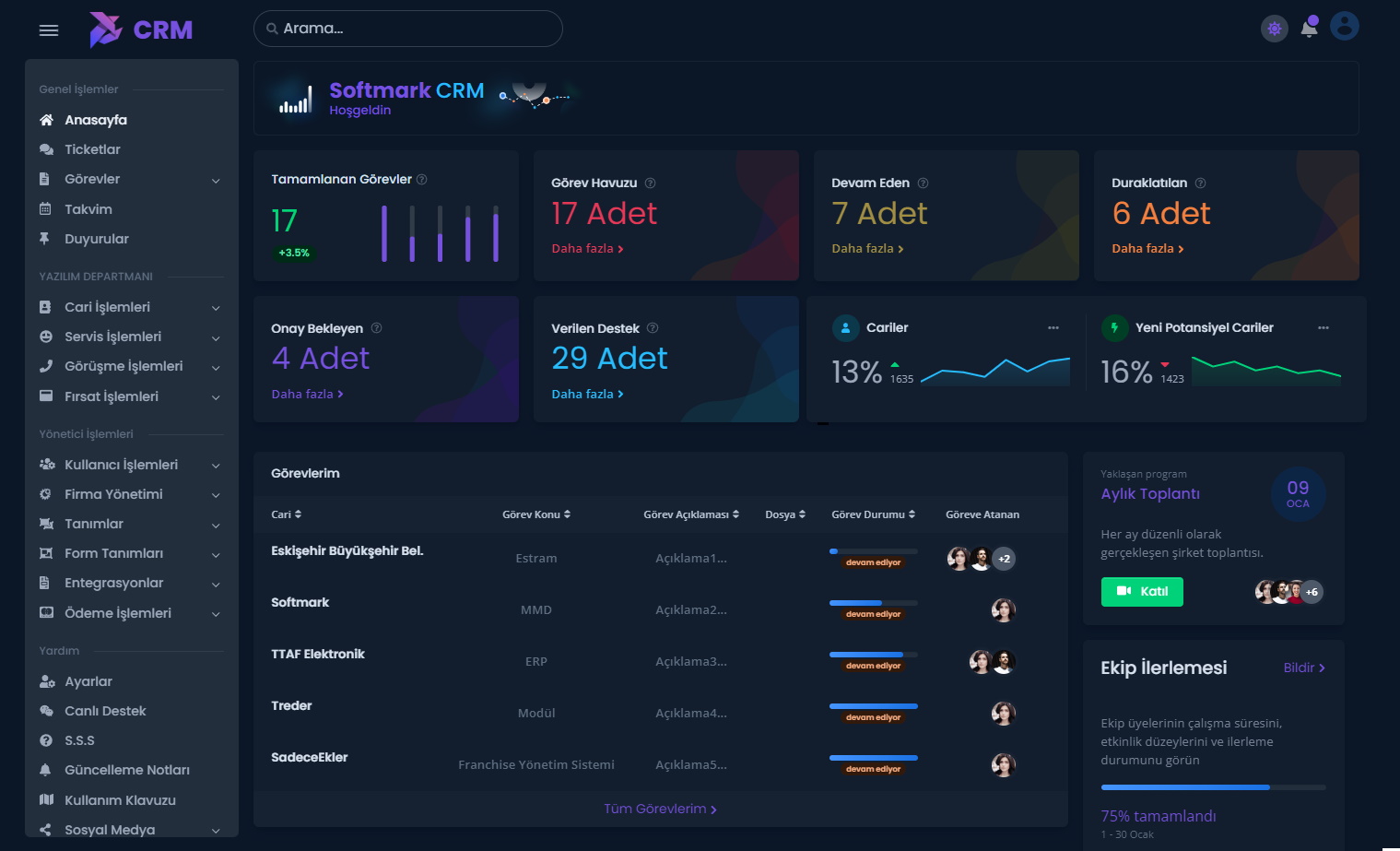Viewport: 1400px width, 851px height.
Task: Click the Ekip İlerlemesi progress bar
Action: [x=1213, y=787]
